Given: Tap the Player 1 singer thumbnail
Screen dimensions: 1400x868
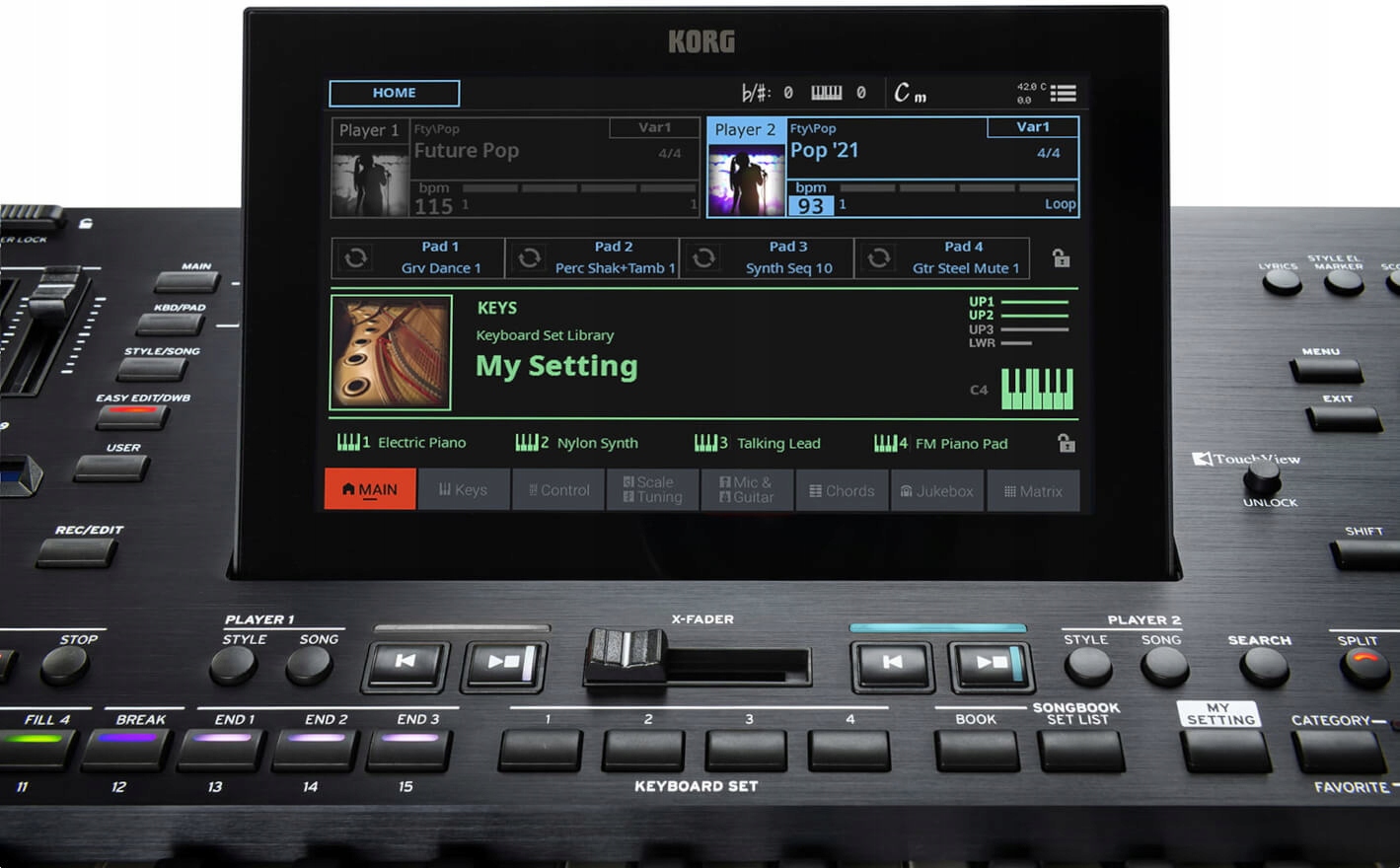Looking at the screenshot, I should point(371,181).
